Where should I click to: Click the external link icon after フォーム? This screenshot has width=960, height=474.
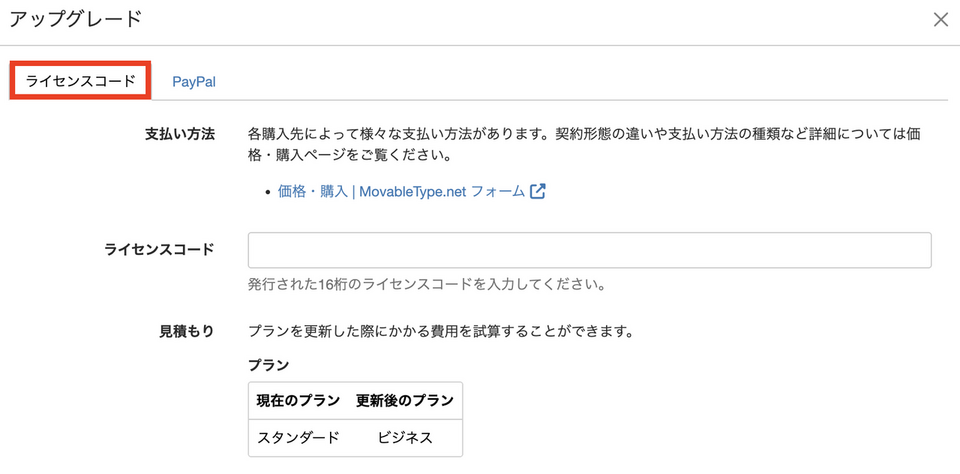(x=538, y=192)
